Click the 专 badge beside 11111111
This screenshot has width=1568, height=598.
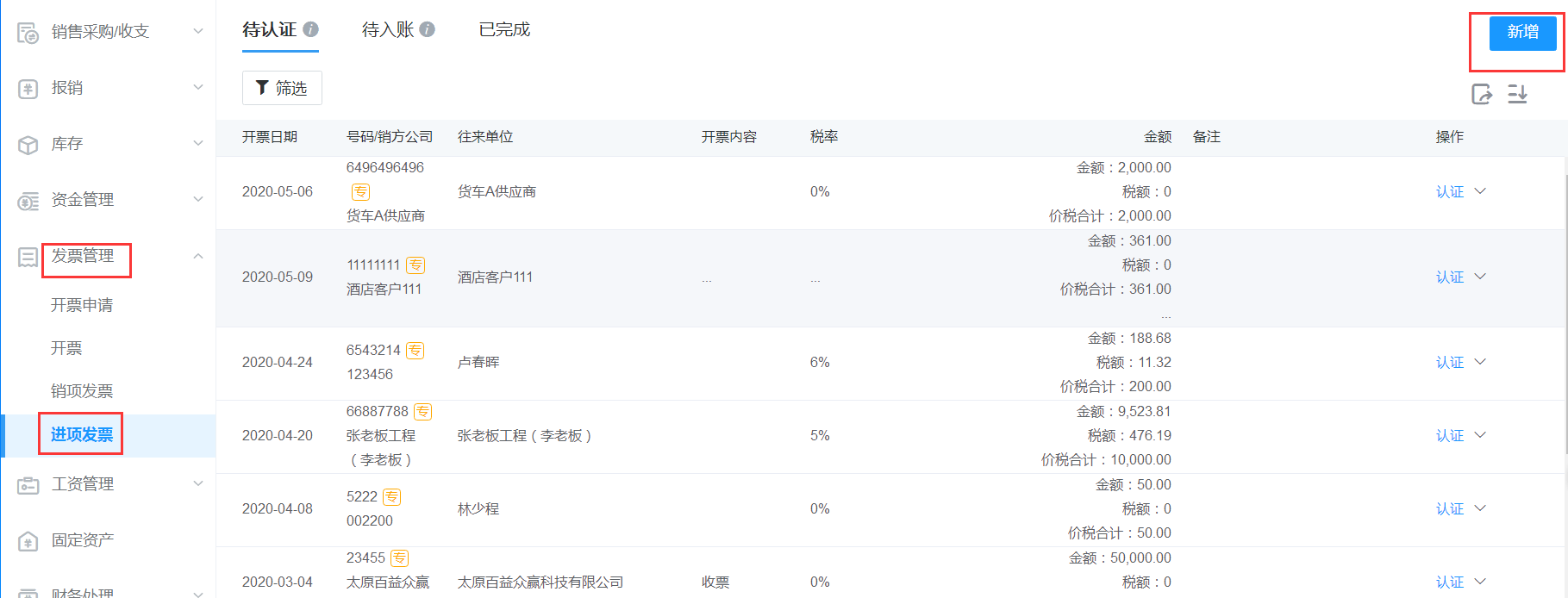point(415,265)
